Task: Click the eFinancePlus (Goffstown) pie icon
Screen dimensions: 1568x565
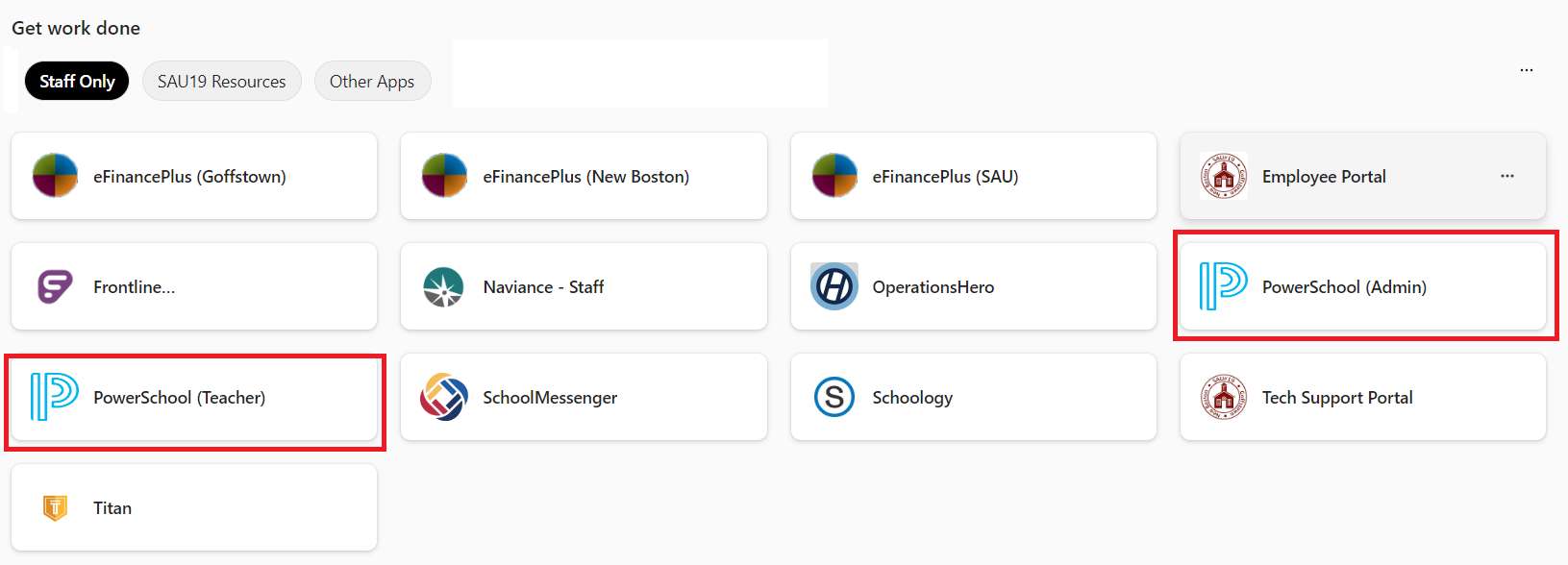Action: click(x=55, y=176)
